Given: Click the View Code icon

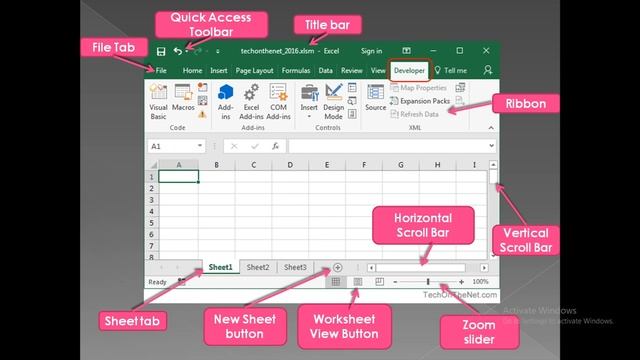Looking at the screenshot, I should pos(352,101).
